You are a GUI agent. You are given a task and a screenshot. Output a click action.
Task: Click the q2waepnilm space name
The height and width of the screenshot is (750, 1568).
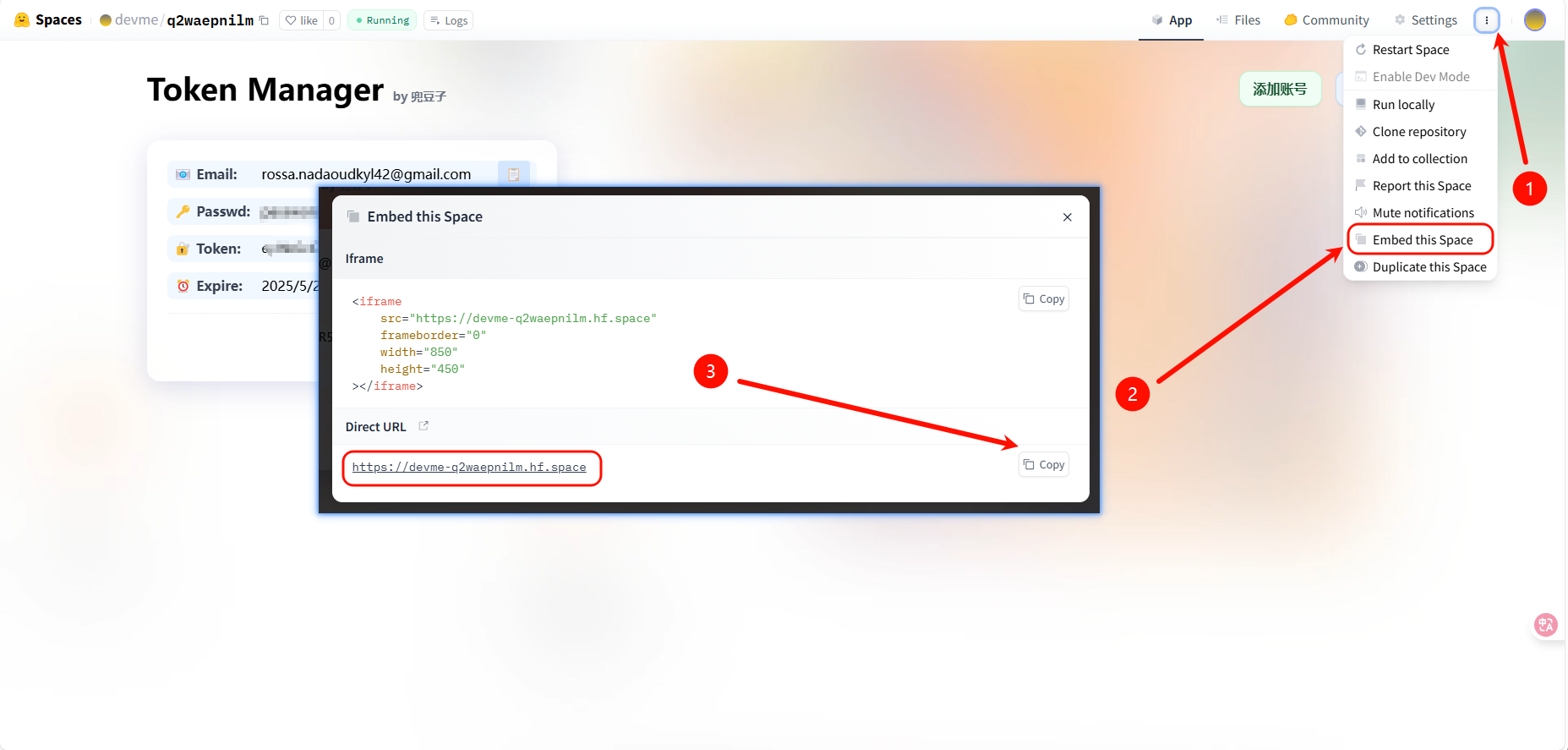click(210, 20)
